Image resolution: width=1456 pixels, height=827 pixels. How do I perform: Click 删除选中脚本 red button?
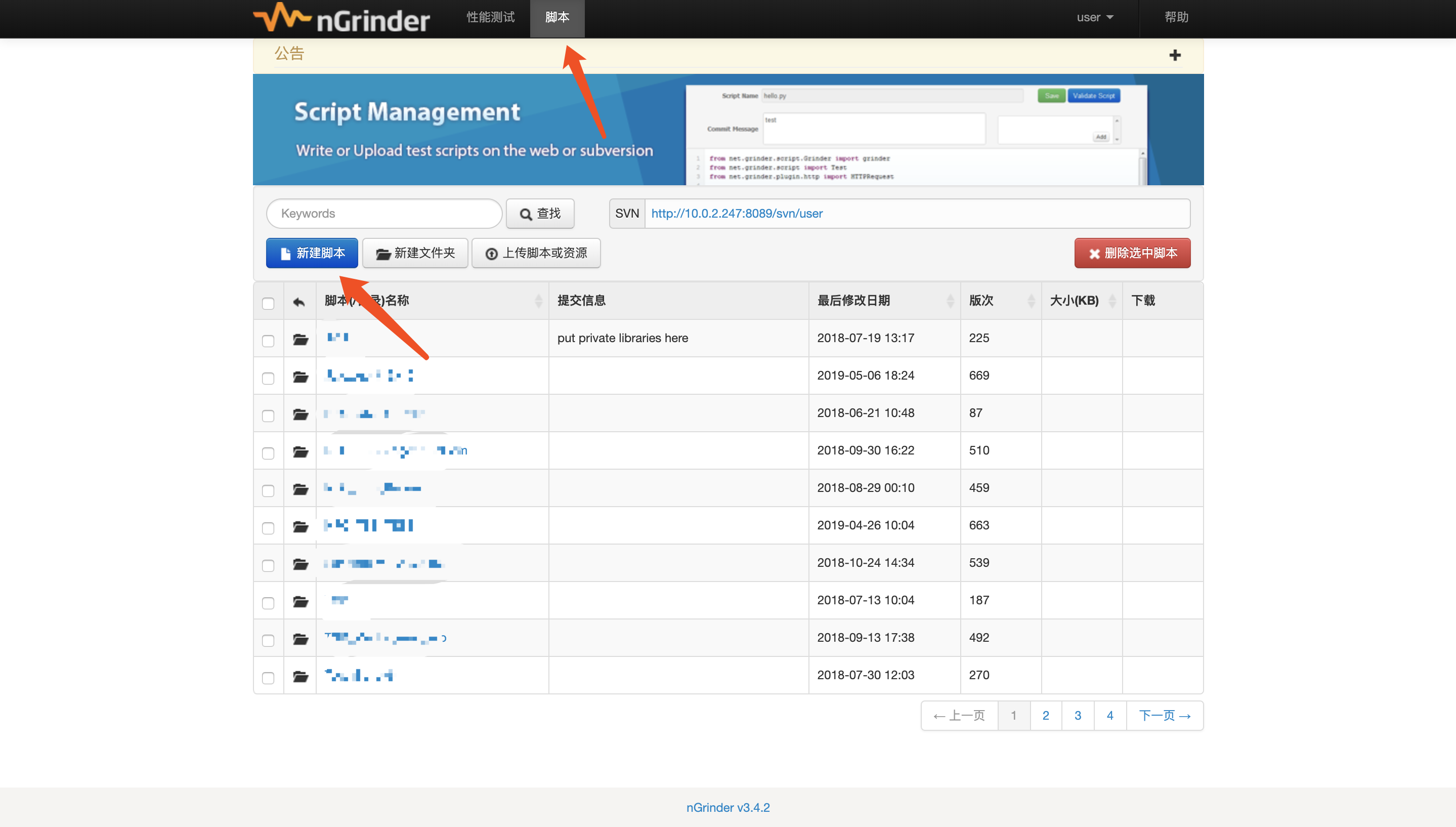tap(1132, 253)
